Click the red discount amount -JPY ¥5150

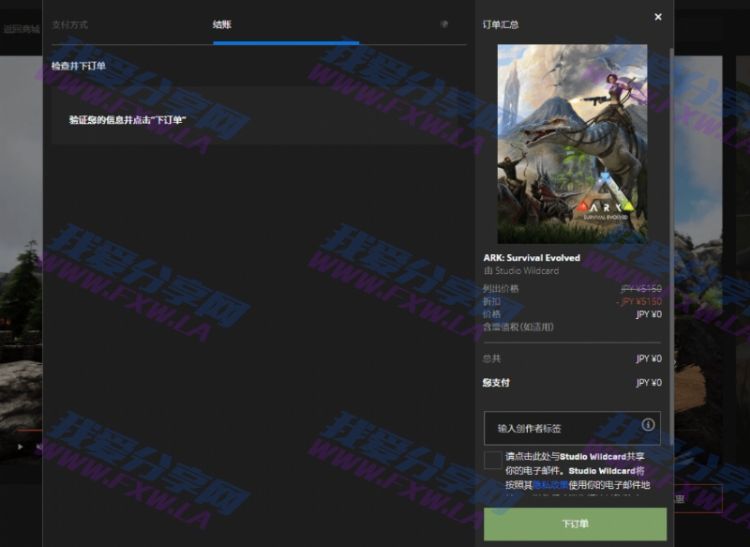tap(639, 301)
